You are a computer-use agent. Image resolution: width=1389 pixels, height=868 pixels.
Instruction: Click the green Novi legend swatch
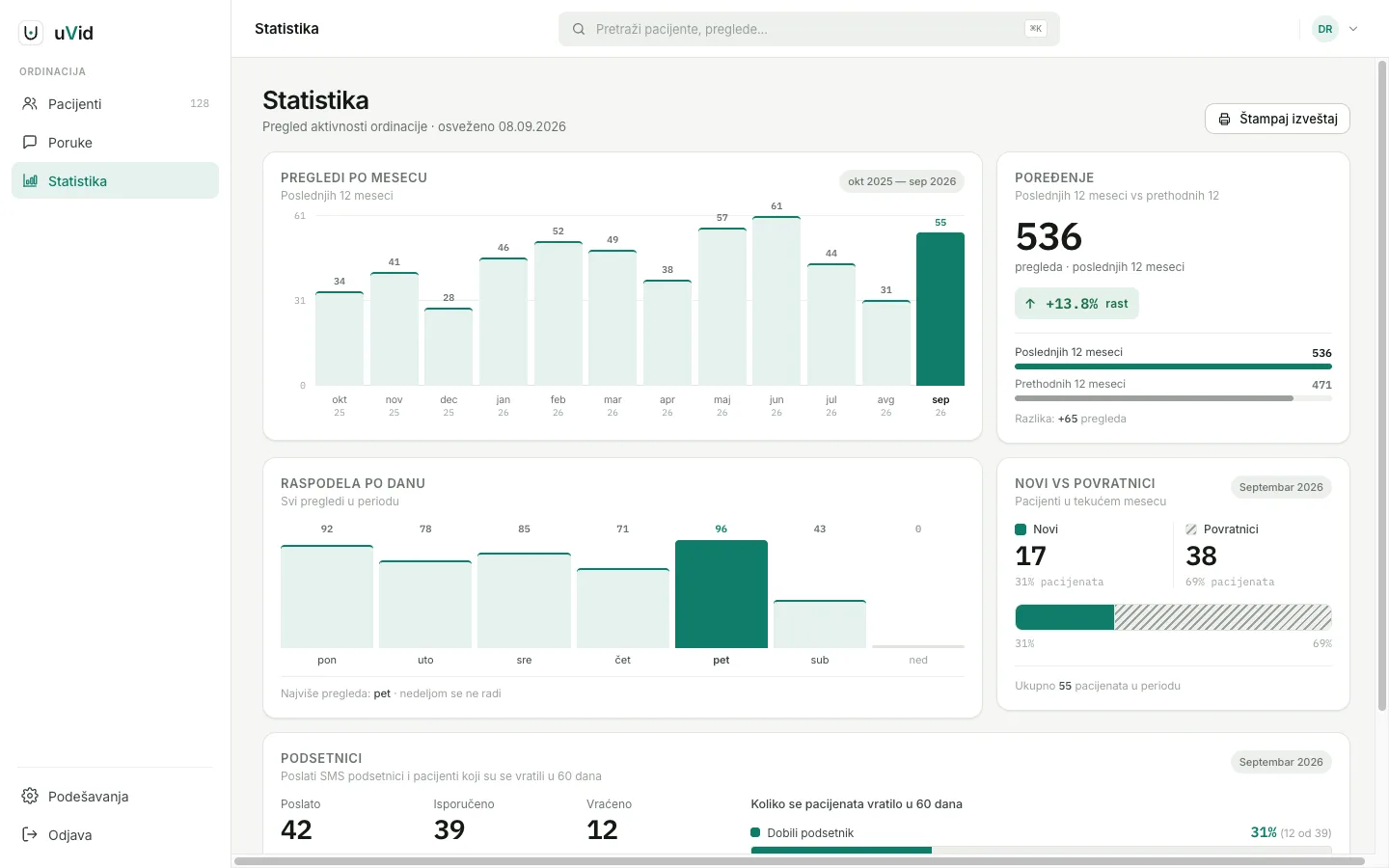click(x=1021, y=529)
